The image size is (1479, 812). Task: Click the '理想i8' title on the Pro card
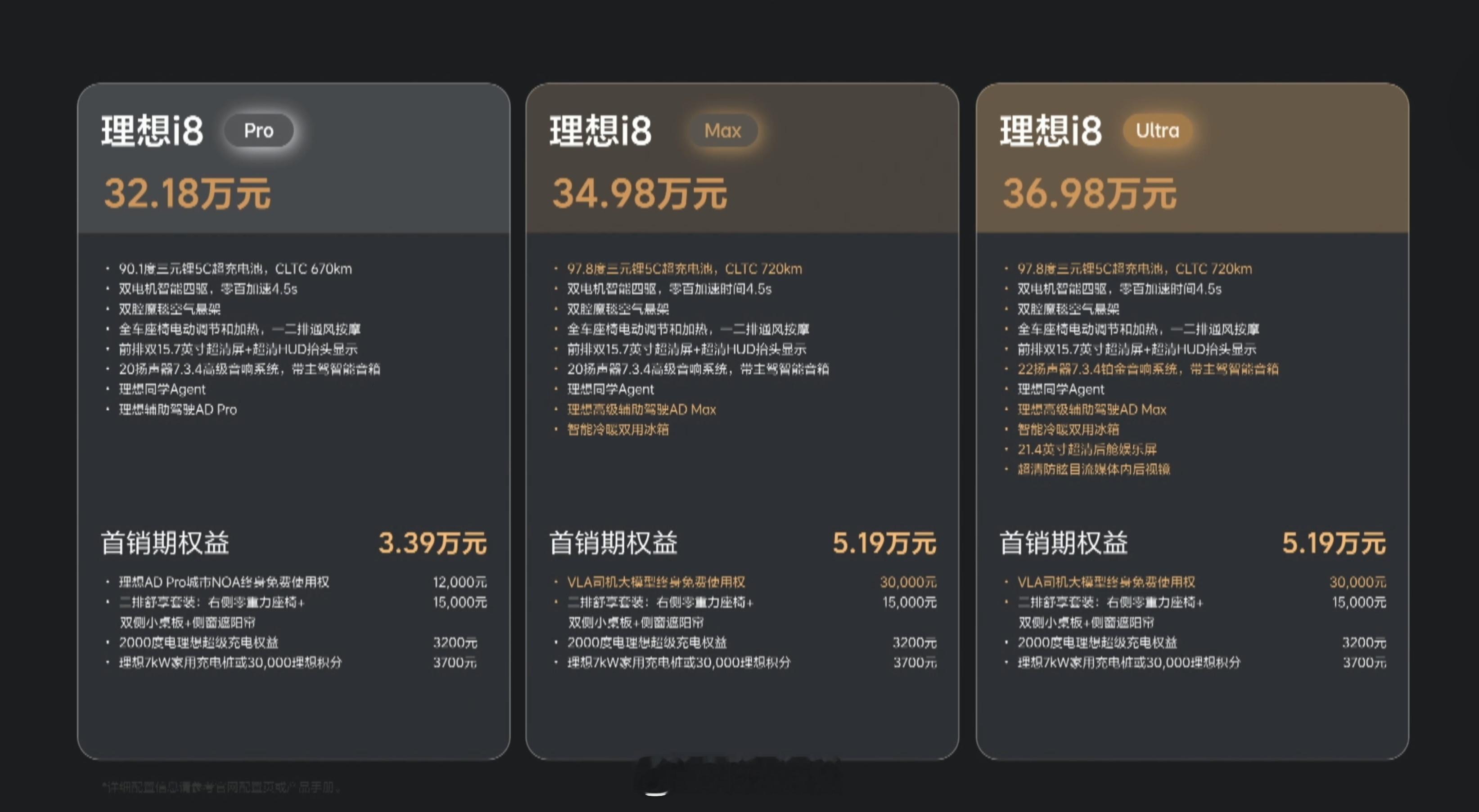pyautogui.click(x=152, y=130)
